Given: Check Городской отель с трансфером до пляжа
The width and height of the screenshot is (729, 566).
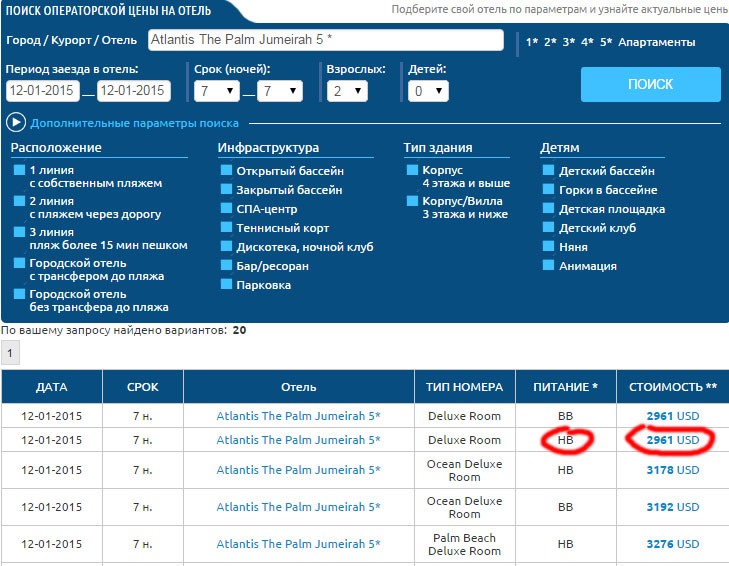Looking at the screenshot, I should [19, 263].
